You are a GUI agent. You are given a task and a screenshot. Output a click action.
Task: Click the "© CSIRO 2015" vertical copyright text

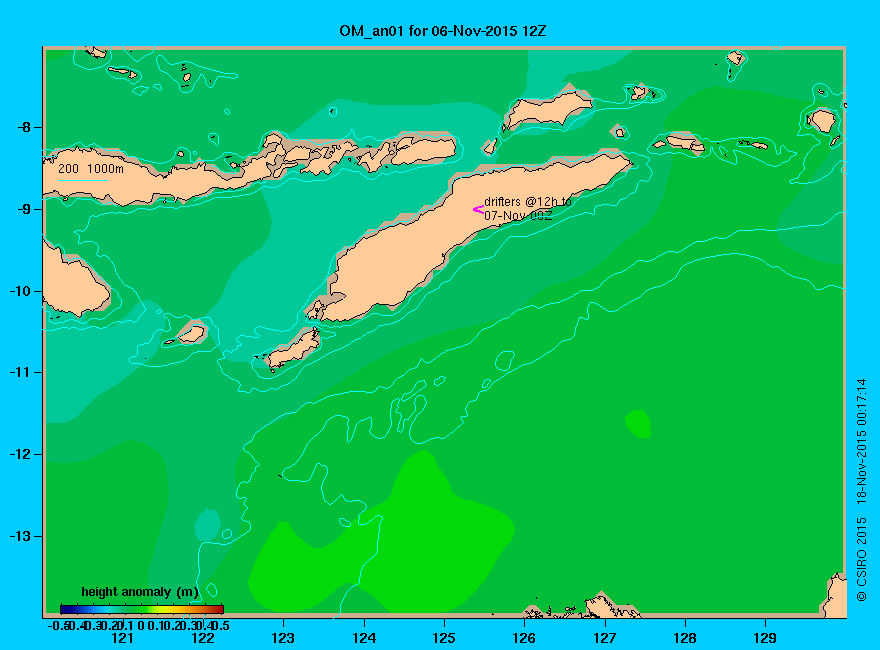tap(861, 560)
